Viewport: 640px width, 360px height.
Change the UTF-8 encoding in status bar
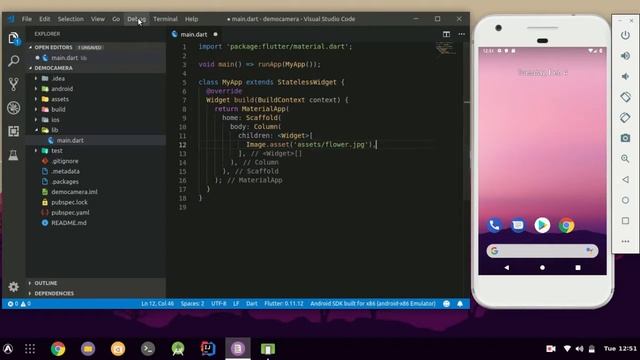pos(219,304)
